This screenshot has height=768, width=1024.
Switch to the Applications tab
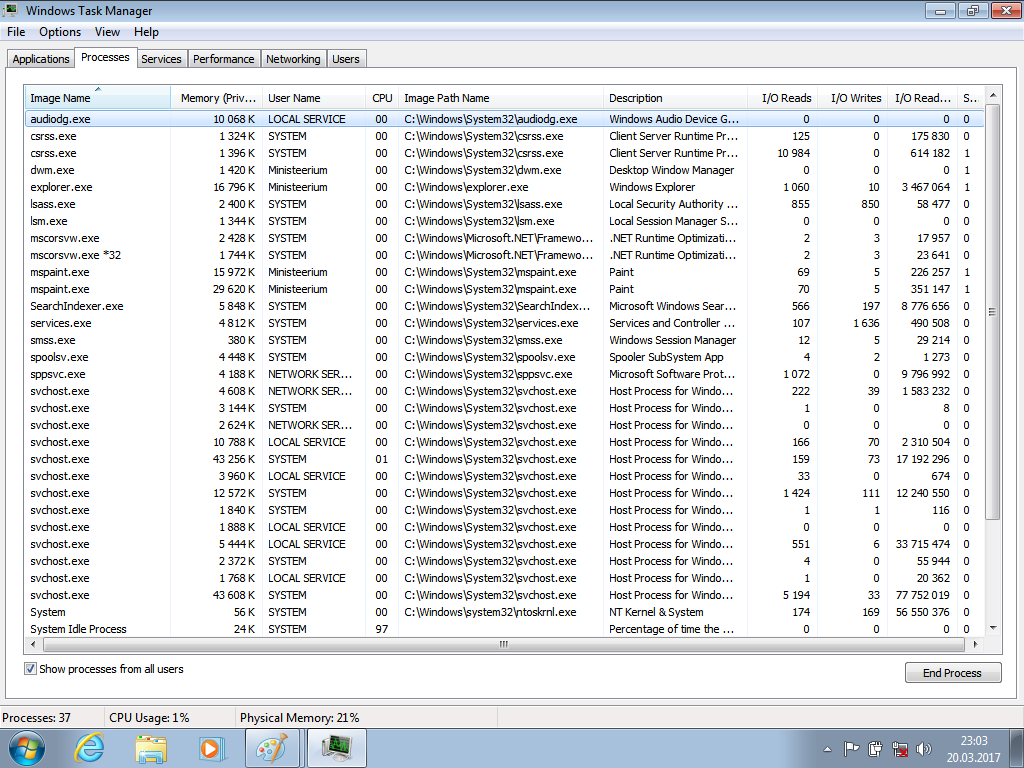pyautogui.click(x=40, y=59)
